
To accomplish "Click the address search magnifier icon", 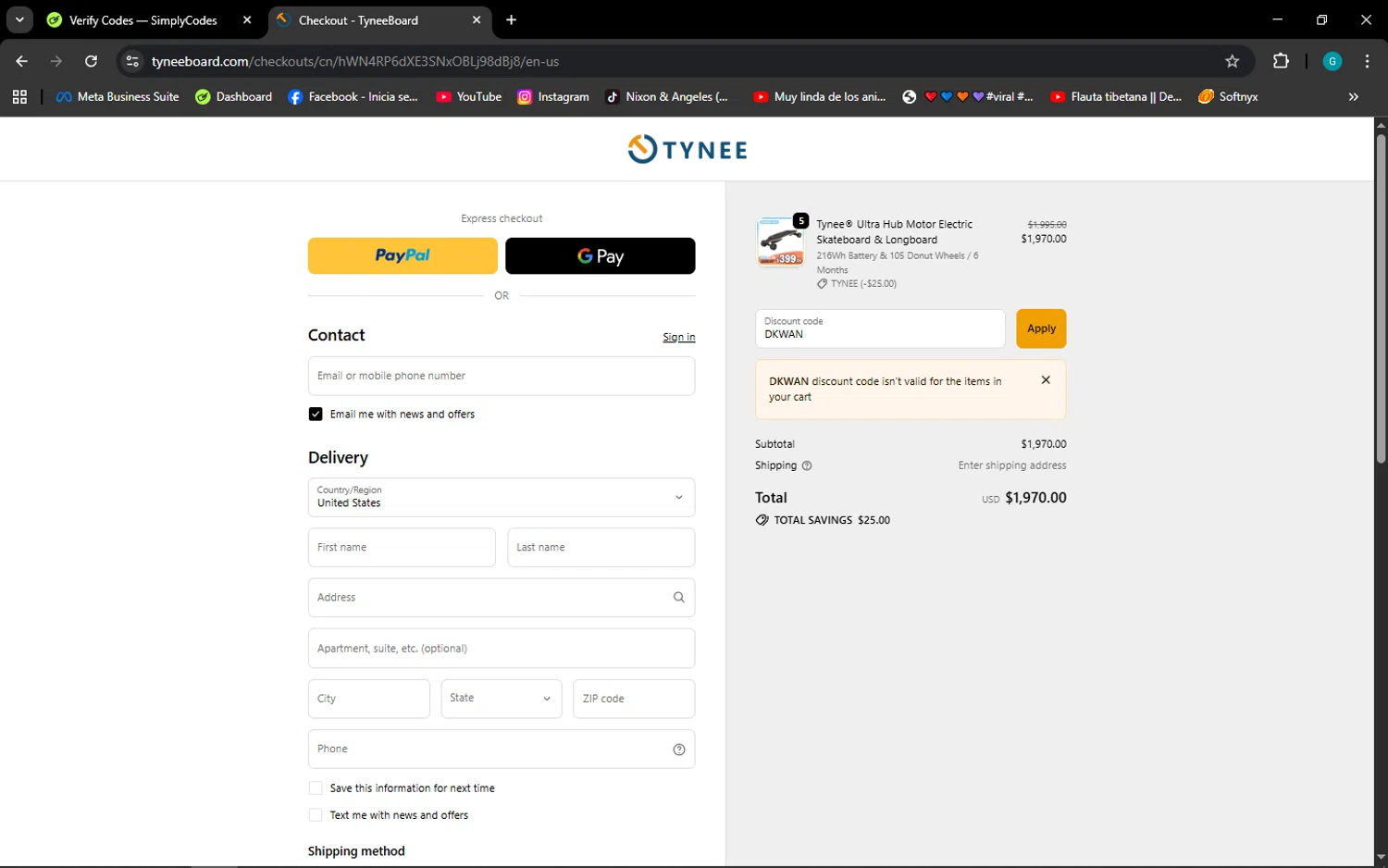I will (x=678, y=597).
